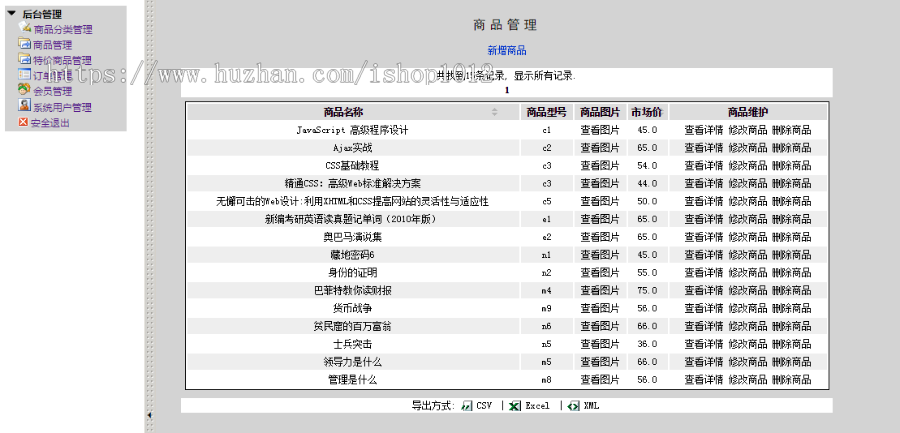The width and height of the screenshot is (900, 433).
Task: Edit product 藏地密码6
Action: pos(747,255)
